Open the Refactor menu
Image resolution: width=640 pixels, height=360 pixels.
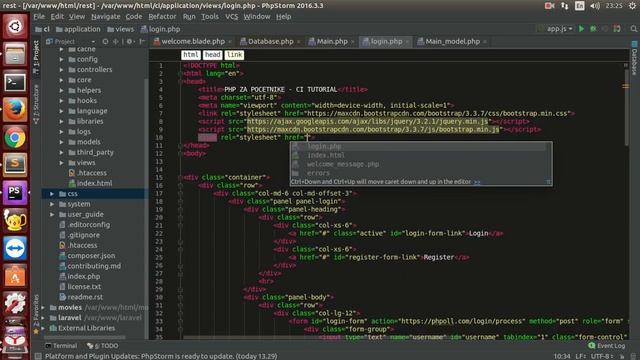(162, 17)
